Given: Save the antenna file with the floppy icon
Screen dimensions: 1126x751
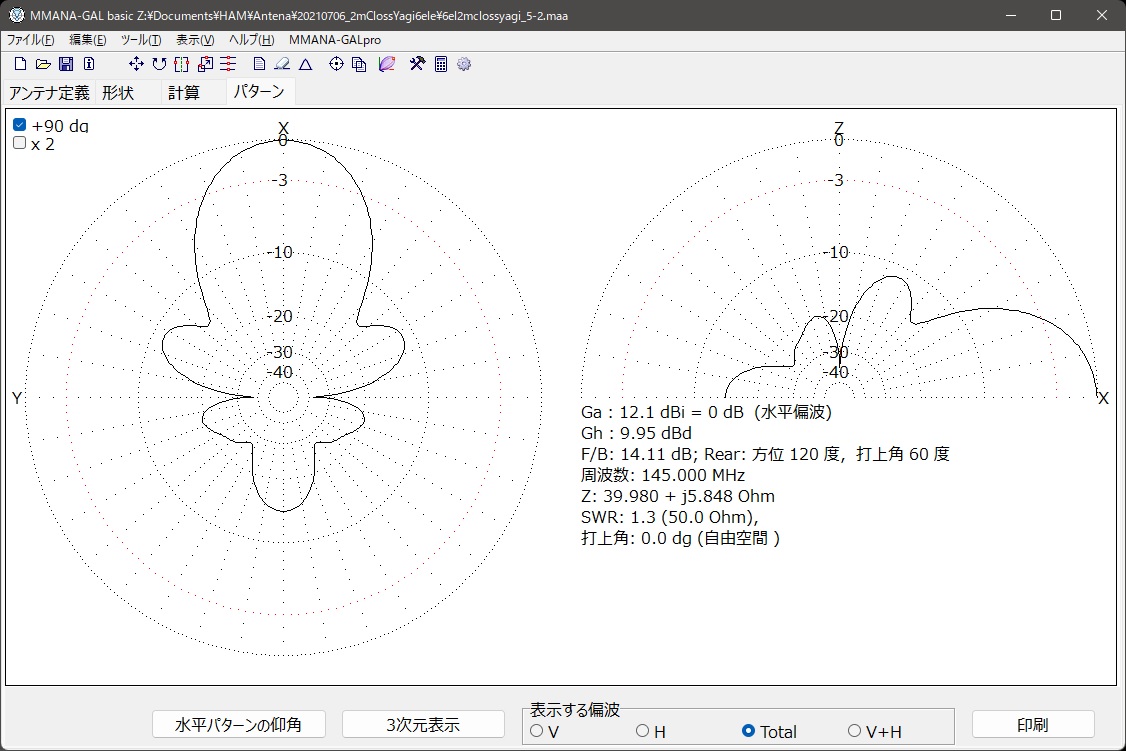Looking at the screenshot, I should pos(66,64).
